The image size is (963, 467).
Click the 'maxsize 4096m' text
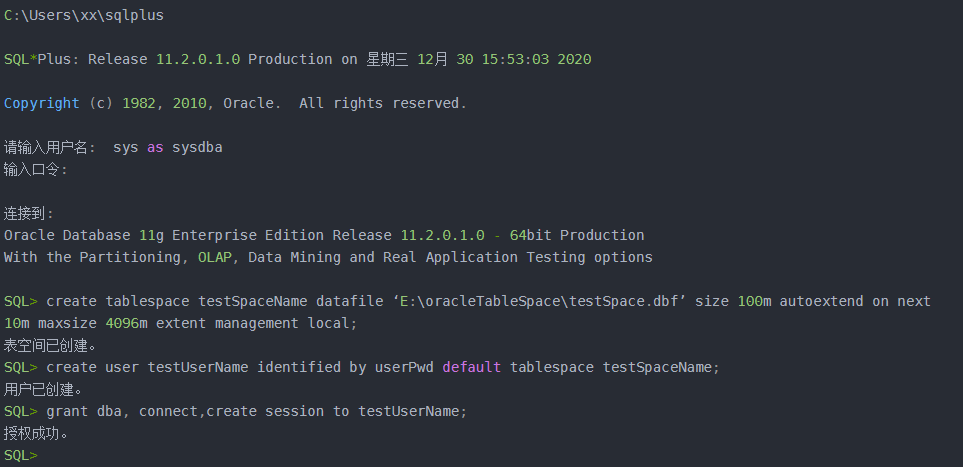click(93, 323)
